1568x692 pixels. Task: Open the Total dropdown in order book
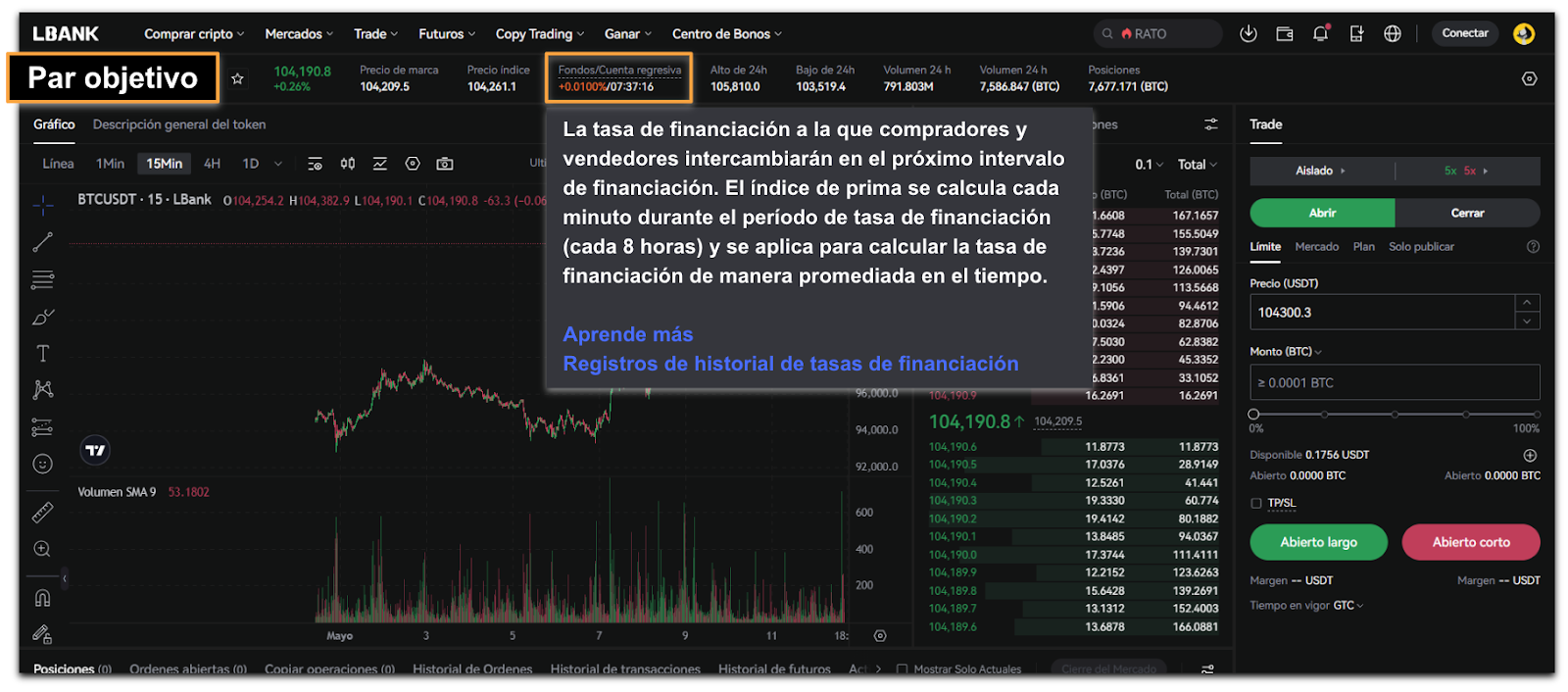click(1197, 165)
